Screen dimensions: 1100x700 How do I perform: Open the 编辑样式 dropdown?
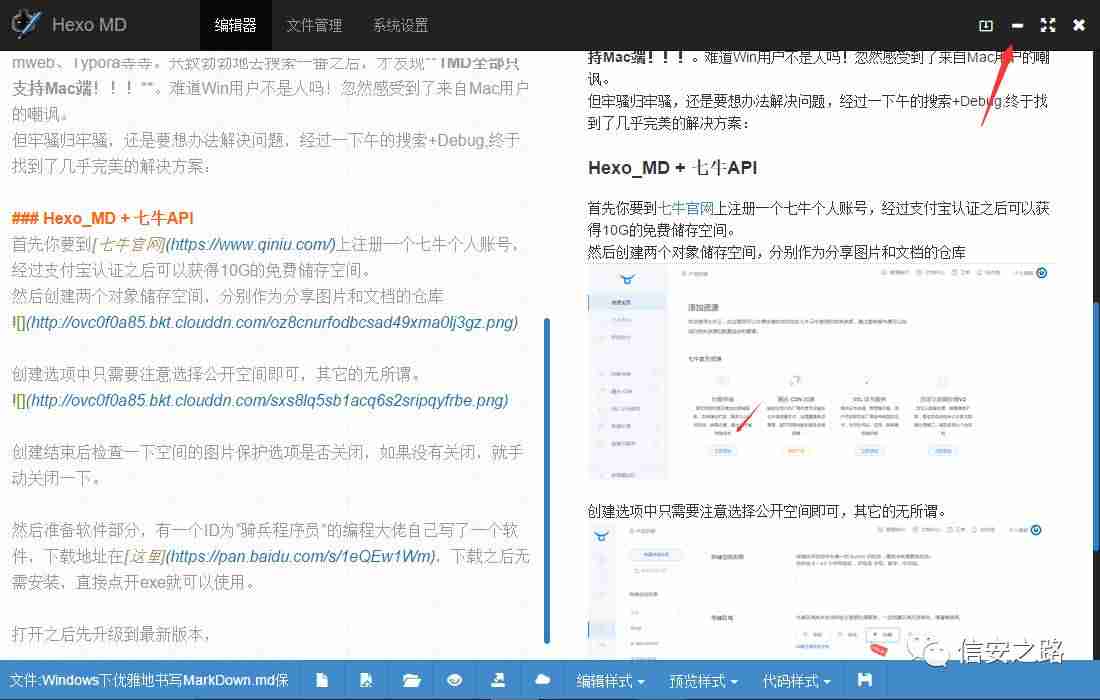click(610, 680)
